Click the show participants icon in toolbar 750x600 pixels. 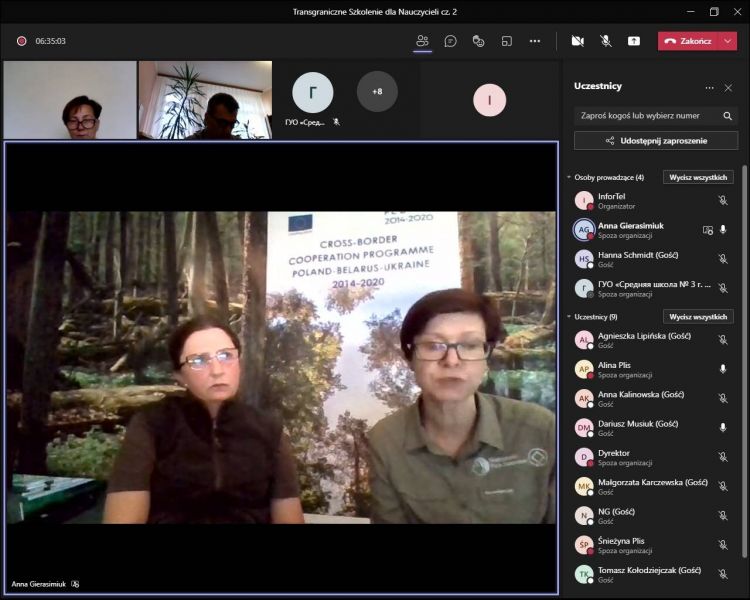422,41
